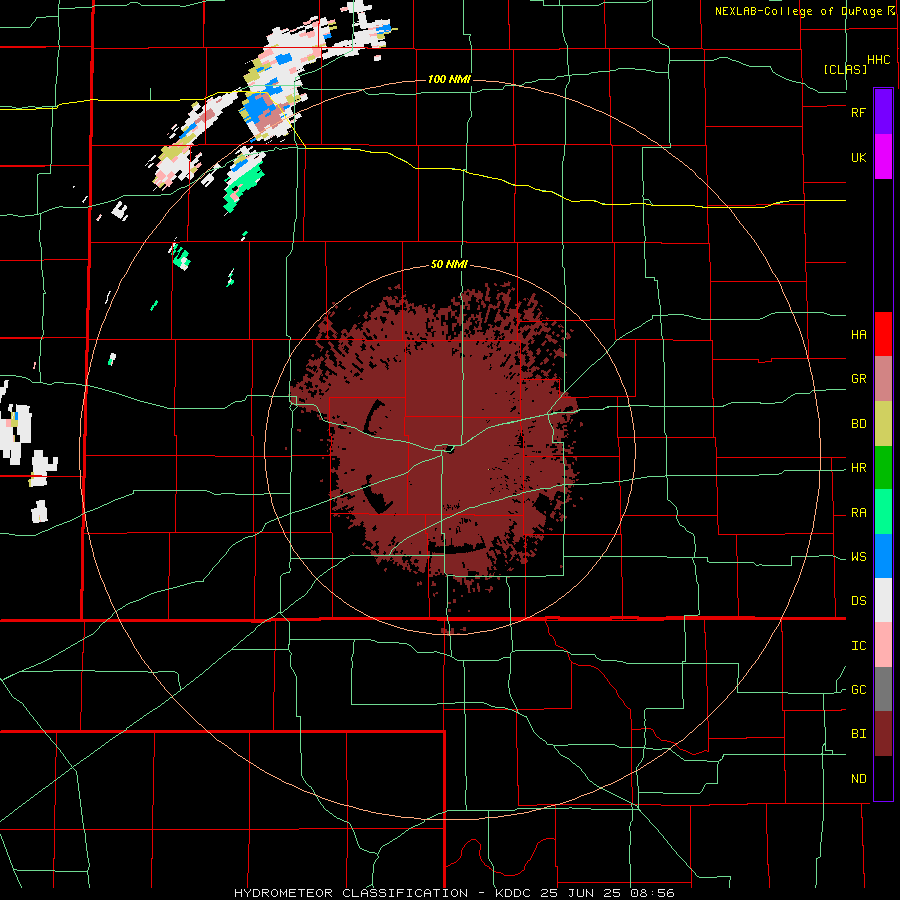The width and height of the screenshot is (900, 900).
Task: Click the 50 NMI range ring label
Action: pyautogui.click(x=449, y=264)
